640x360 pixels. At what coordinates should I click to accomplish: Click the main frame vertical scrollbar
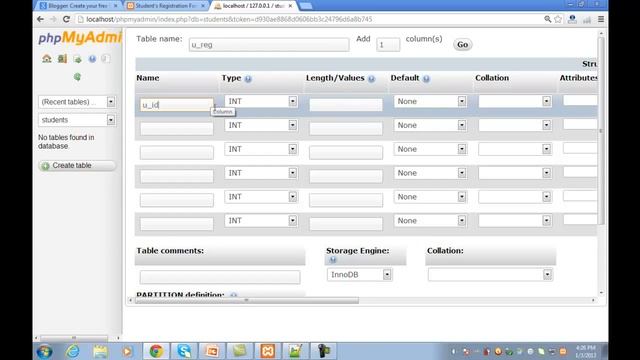coord(600,131)
